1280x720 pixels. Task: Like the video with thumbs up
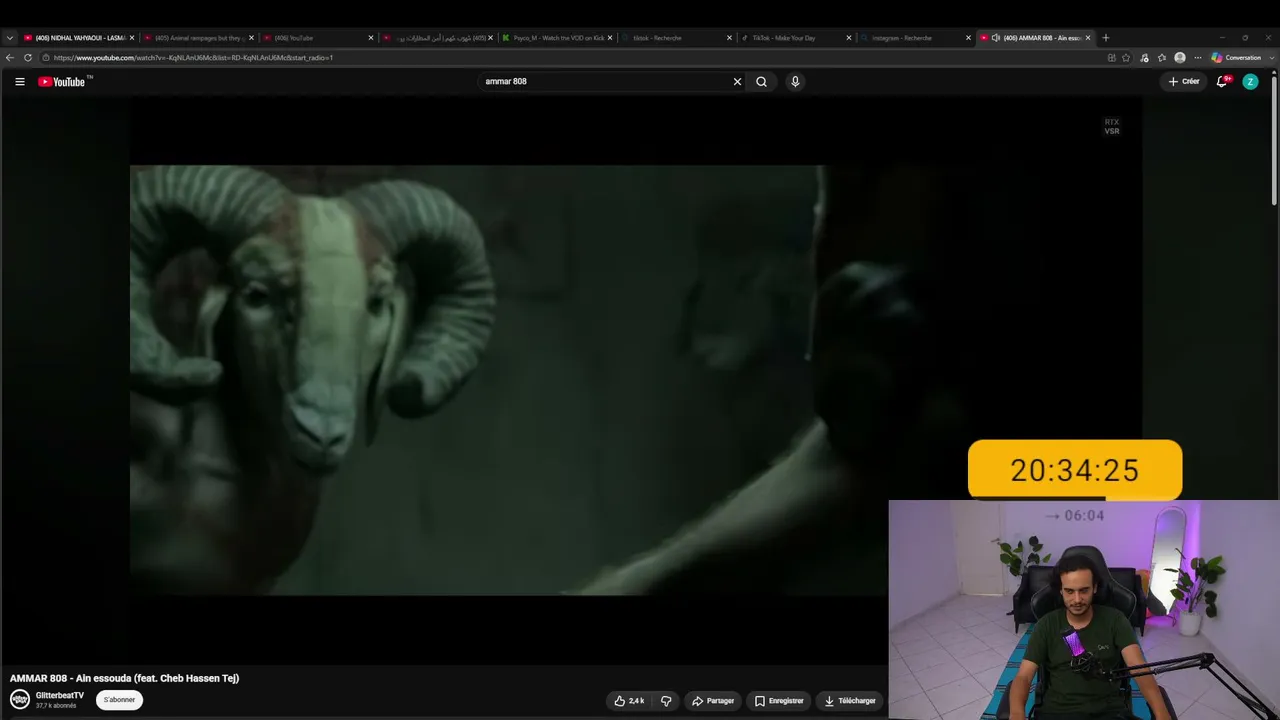(x=630, y=701)
